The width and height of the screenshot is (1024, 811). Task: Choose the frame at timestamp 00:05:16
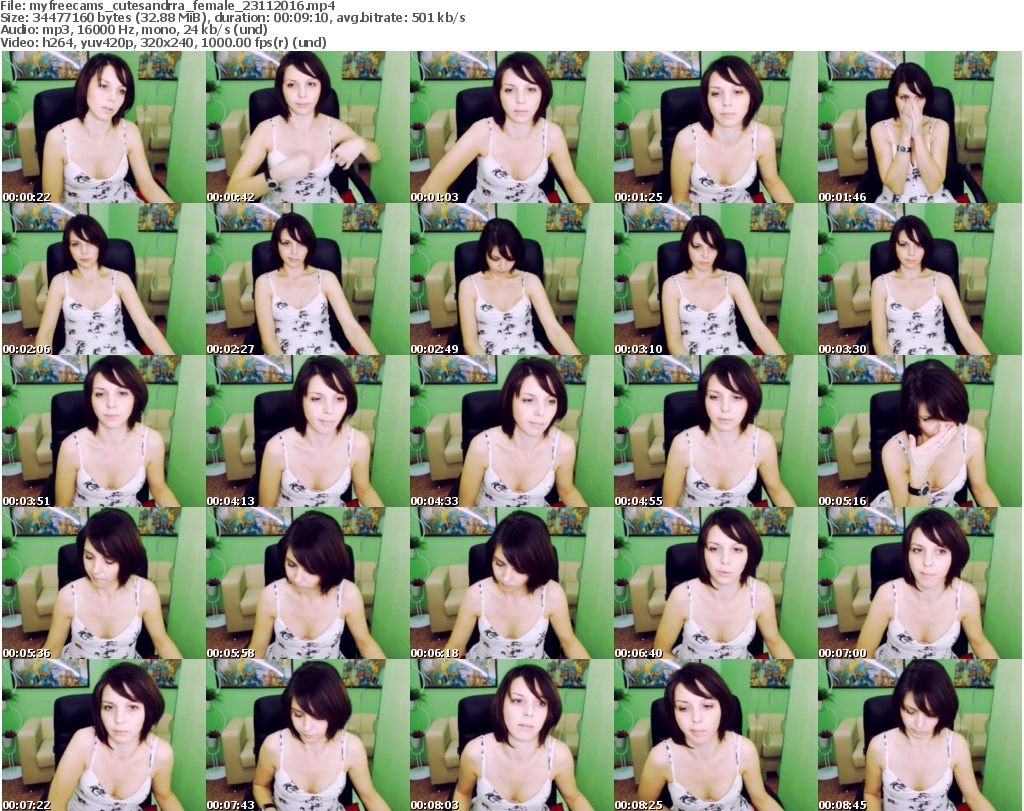(x=920, y=431)
